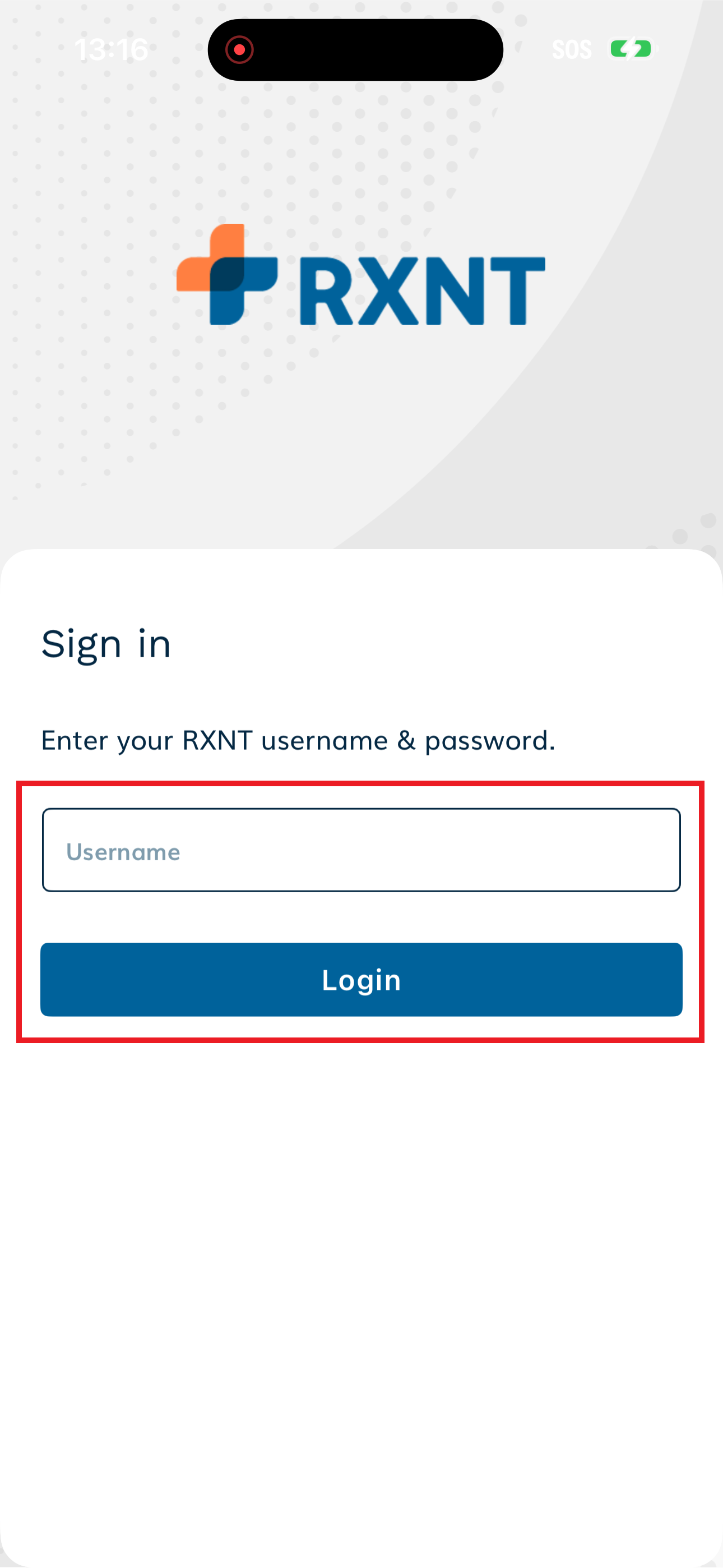Tap the ampersand in the instruction text
Viewport: 723px width, 1568px height.
point(406,741)
